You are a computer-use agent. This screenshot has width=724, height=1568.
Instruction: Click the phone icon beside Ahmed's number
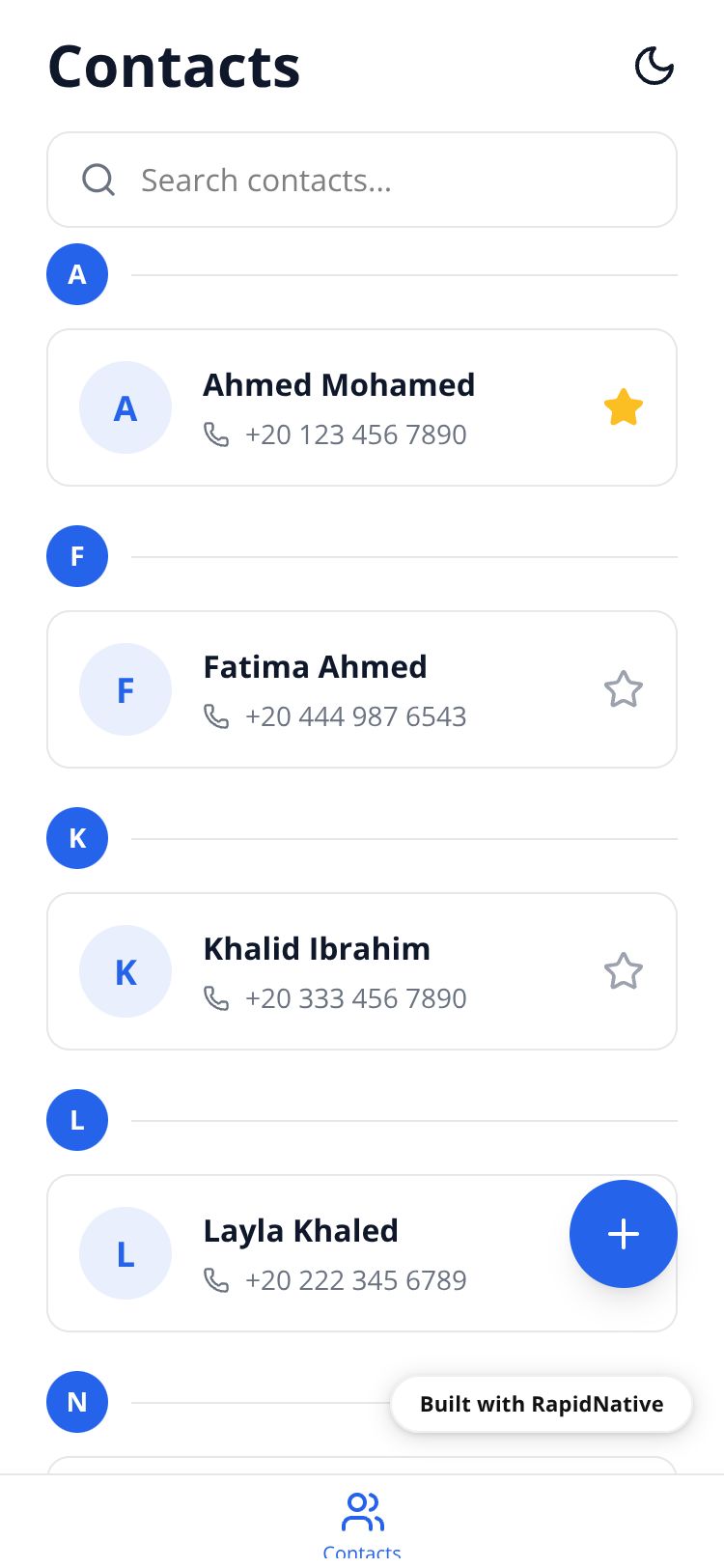tap(216, 434)
